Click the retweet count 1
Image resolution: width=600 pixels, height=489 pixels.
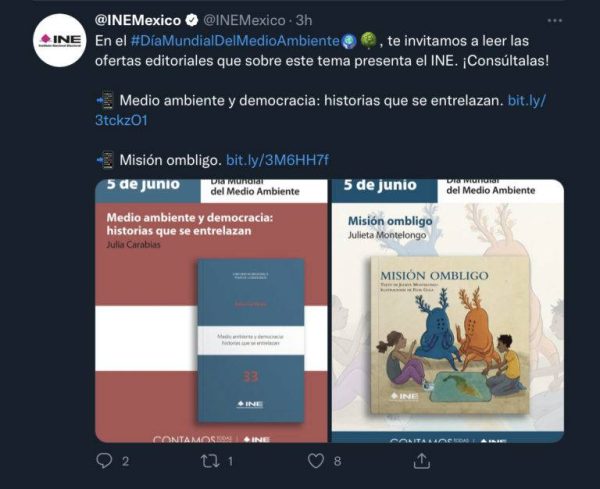tap(230, 461)
